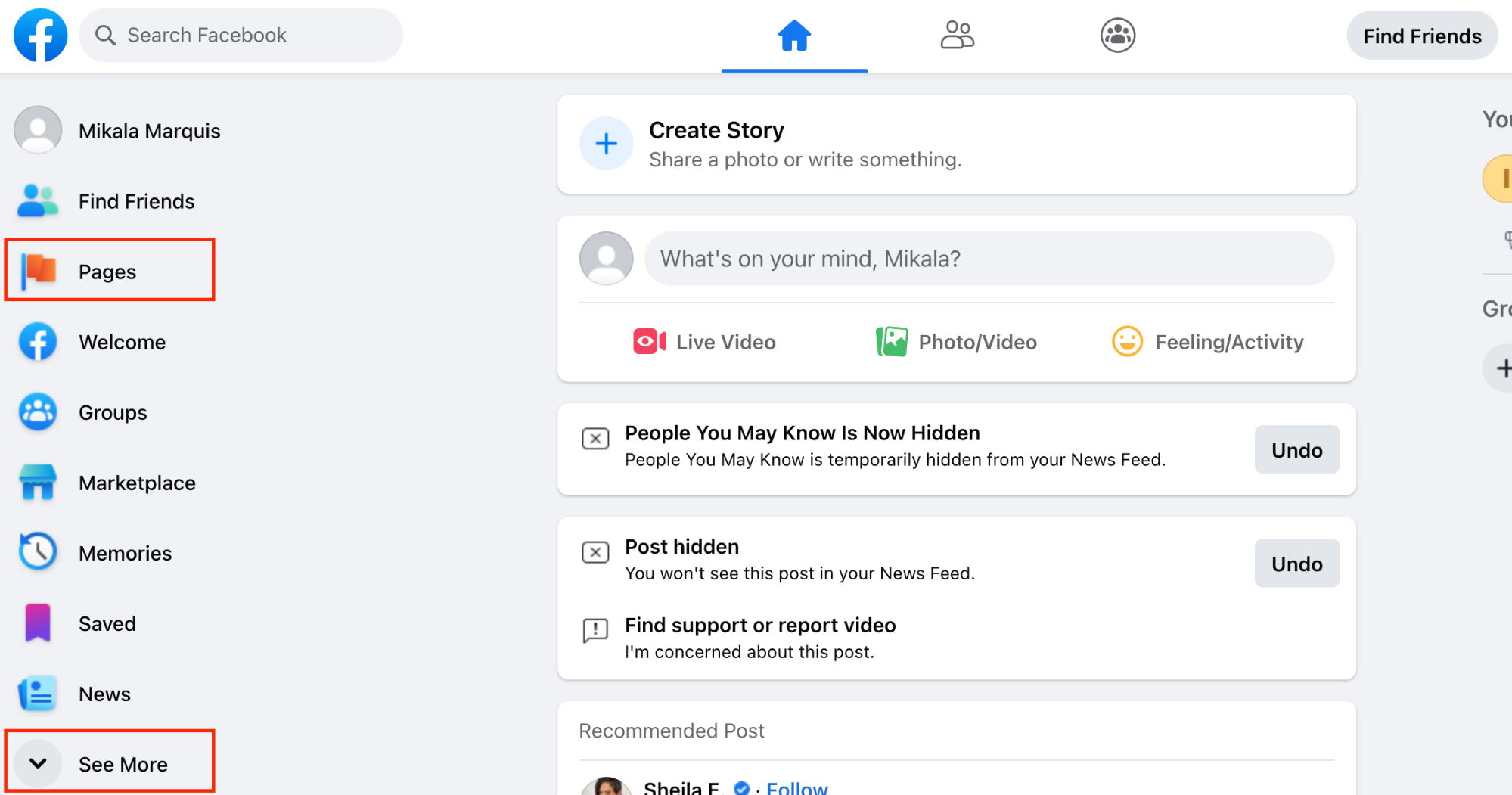The image size is (1512, 795).
Task: Click the Photo/Video label
Action: click(977, 343)
